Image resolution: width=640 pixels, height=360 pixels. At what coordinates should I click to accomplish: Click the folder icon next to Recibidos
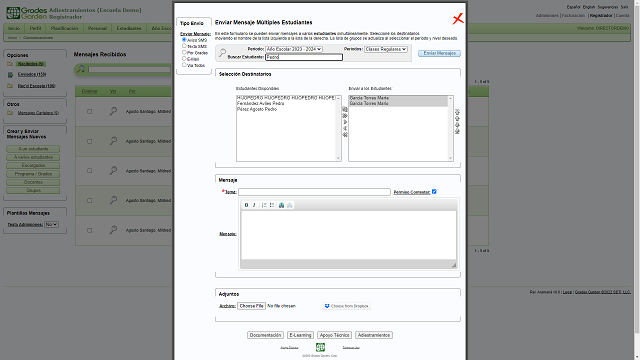(x=10, y=64)
